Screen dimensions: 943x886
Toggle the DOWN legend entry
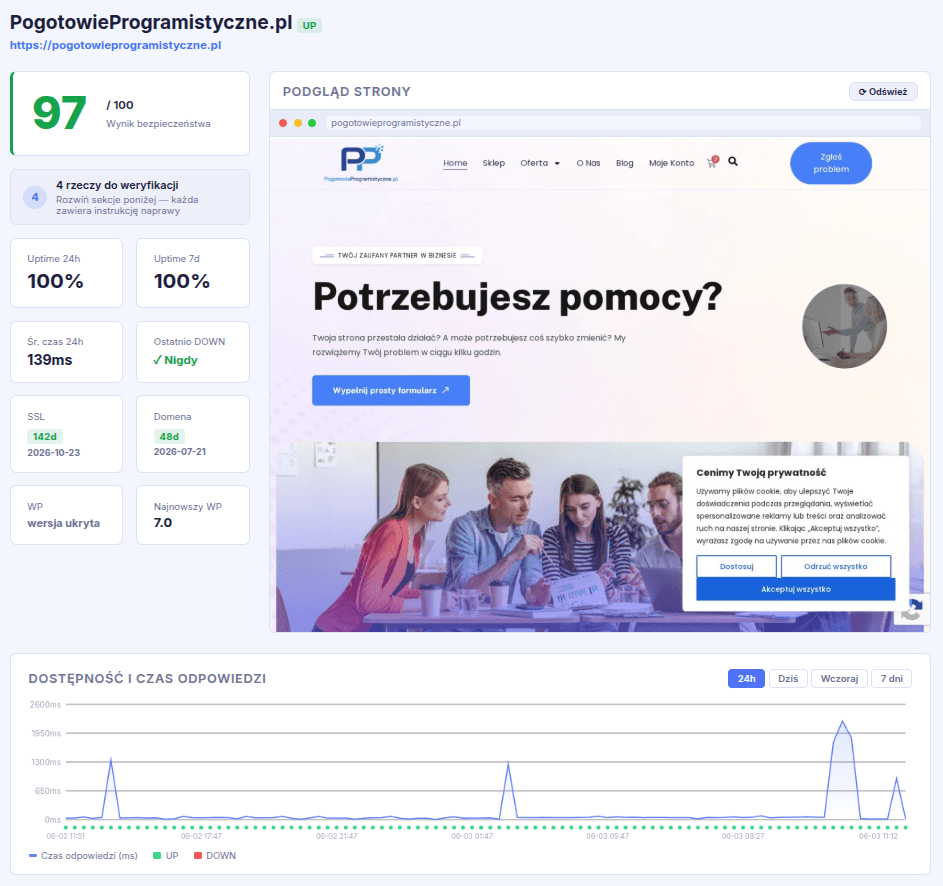pyautogui.click(x=215, y=855)
